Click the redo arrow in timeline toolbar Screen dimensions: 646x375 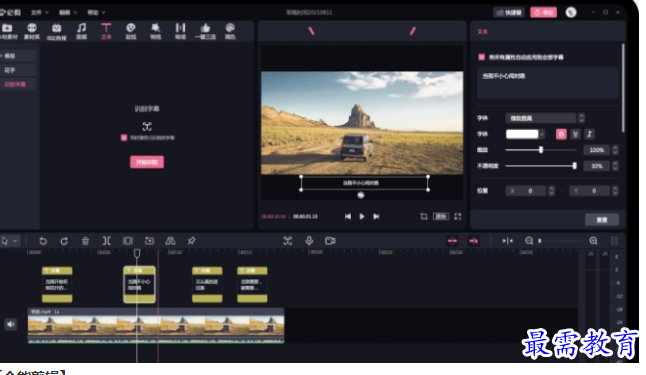(x=64, y=241)
